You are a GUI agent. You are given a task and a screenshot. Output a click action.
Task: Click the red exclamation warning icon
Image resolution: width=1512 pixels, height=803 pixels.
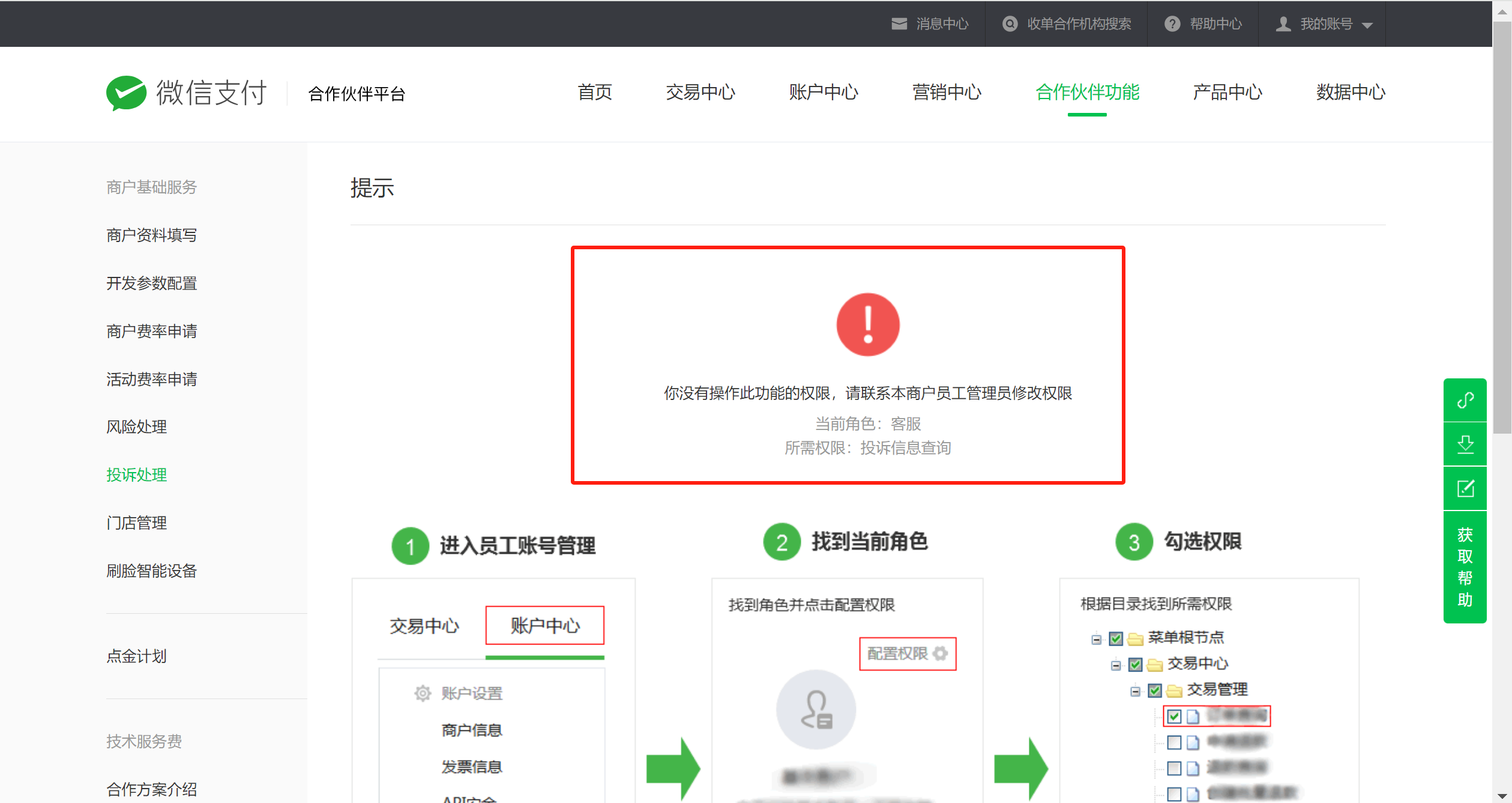[x=867, y=324]
